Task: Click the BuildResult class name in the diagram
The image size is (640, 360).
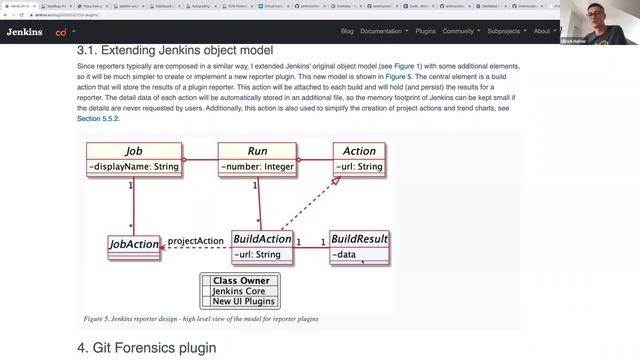Action: tap(359, 239)
